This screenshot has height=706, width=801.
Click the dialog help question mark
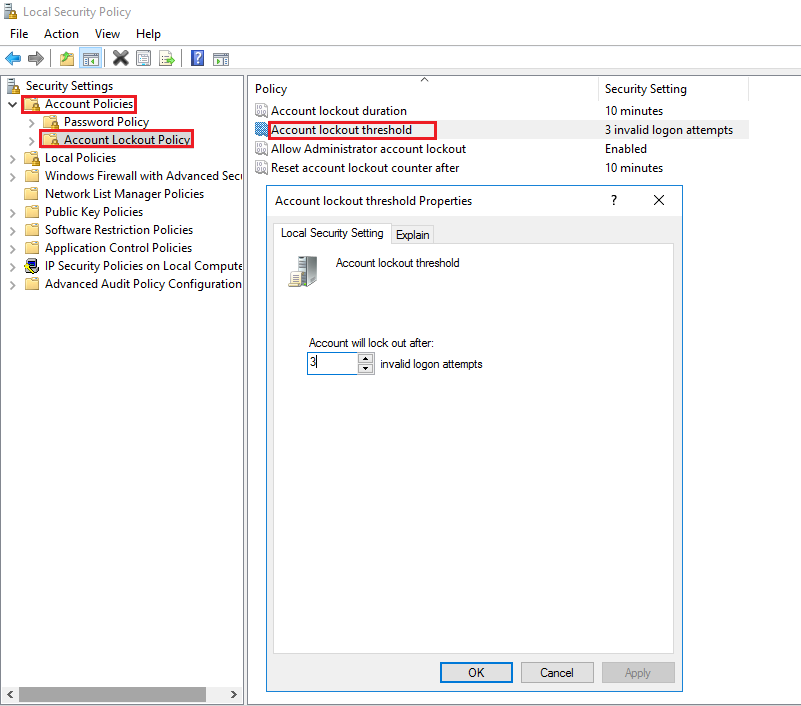[x=614, y=200]
